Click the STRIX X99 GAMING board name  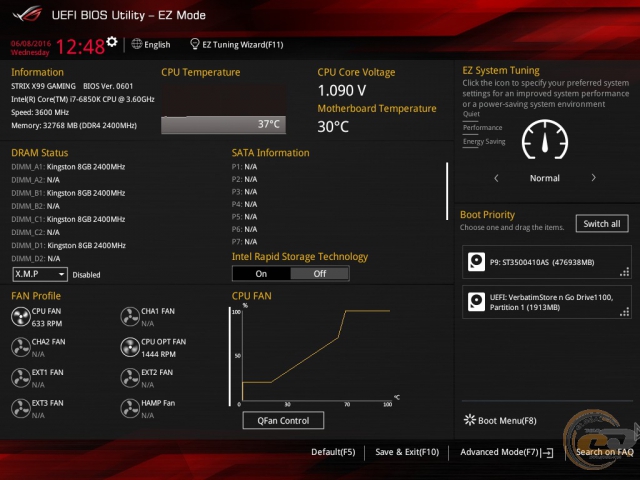(x=43, y=86)
